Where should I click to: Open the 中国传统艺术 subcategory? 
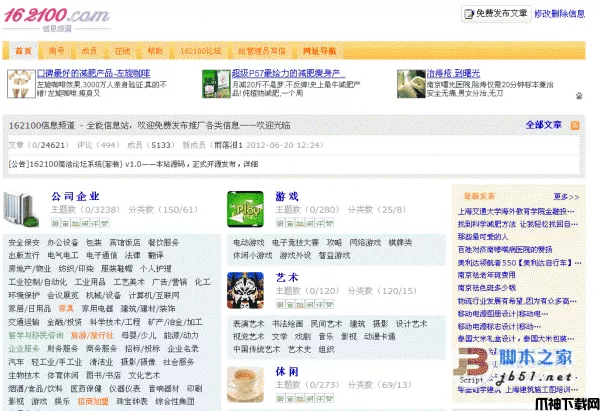click(x=256, y=349)
